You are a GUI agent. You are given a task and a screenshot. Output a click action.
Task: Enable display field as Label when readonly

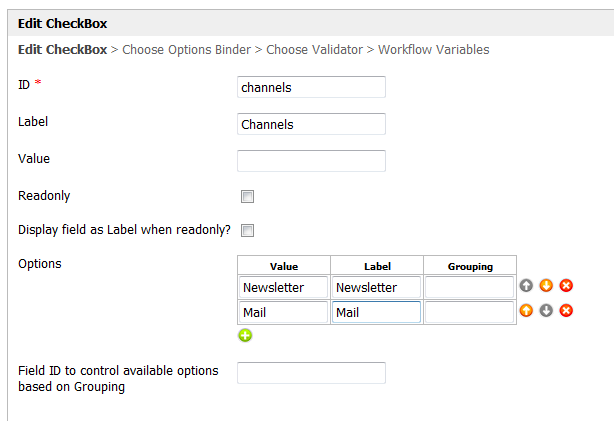pyautogui.click(x=247, y=230)
